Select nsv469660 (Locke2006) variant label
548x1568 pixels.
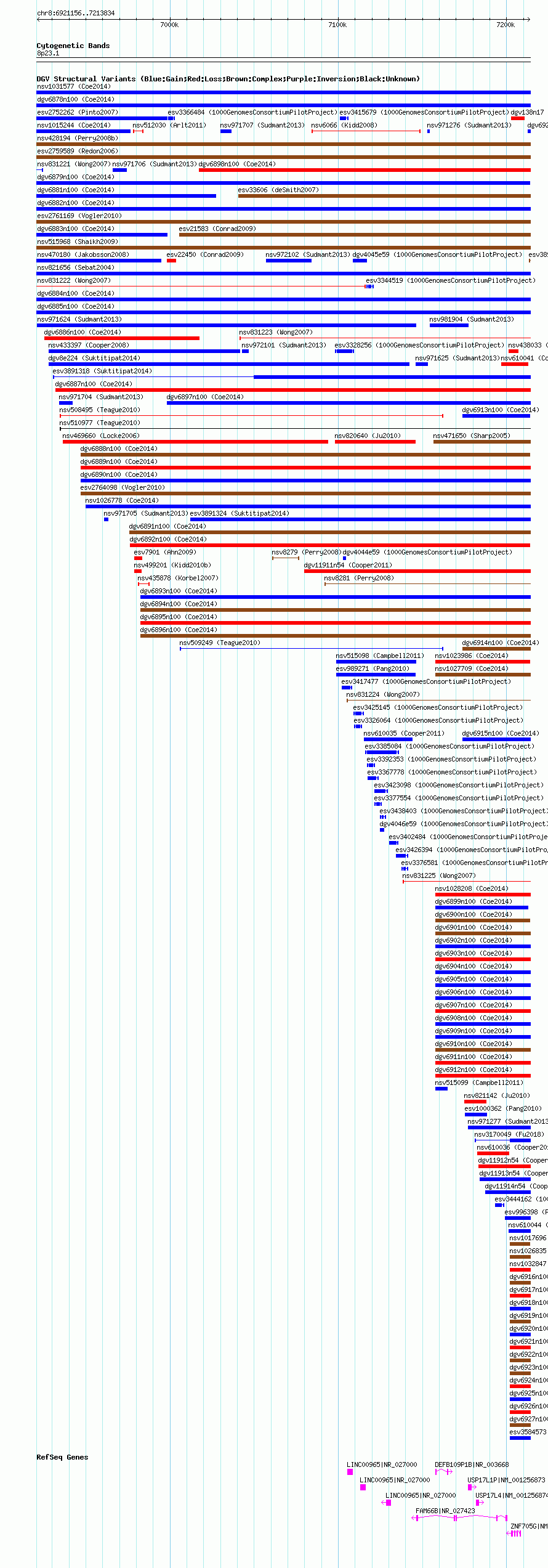coord(101,436)
